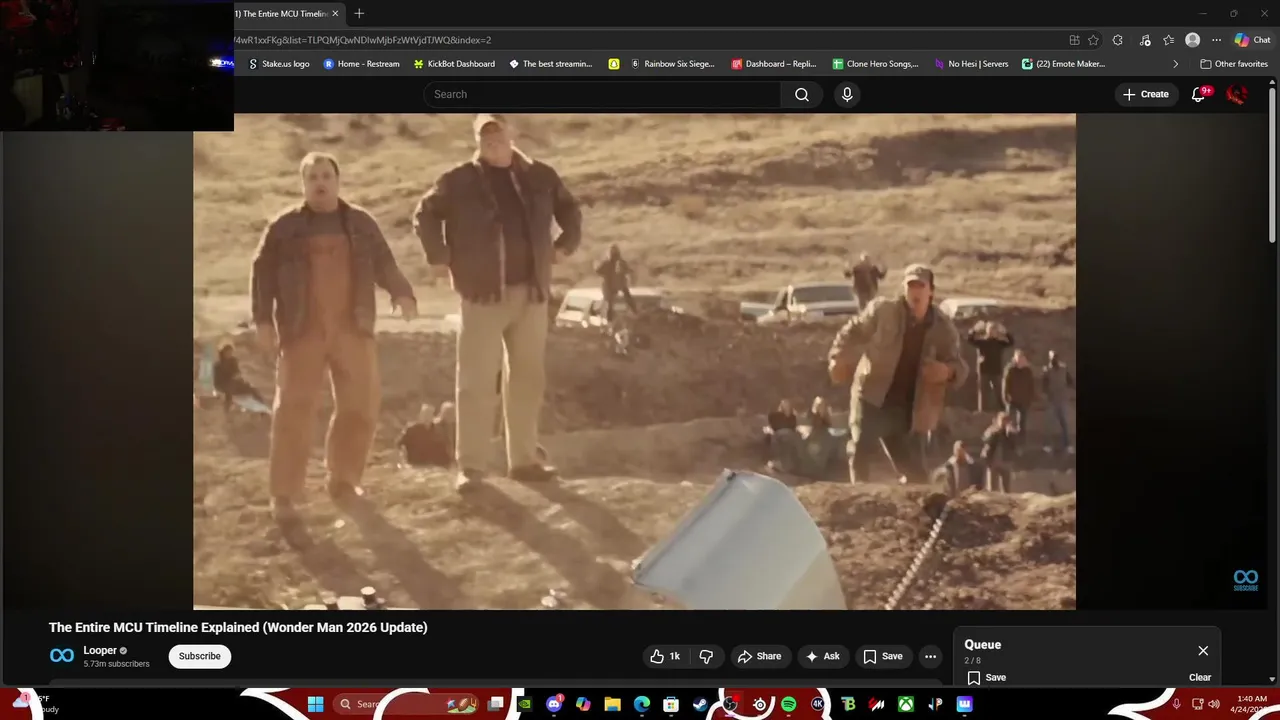Click the taskbar Task View icon
Viewport: 1280px width, 720px height.
point(495,704)
